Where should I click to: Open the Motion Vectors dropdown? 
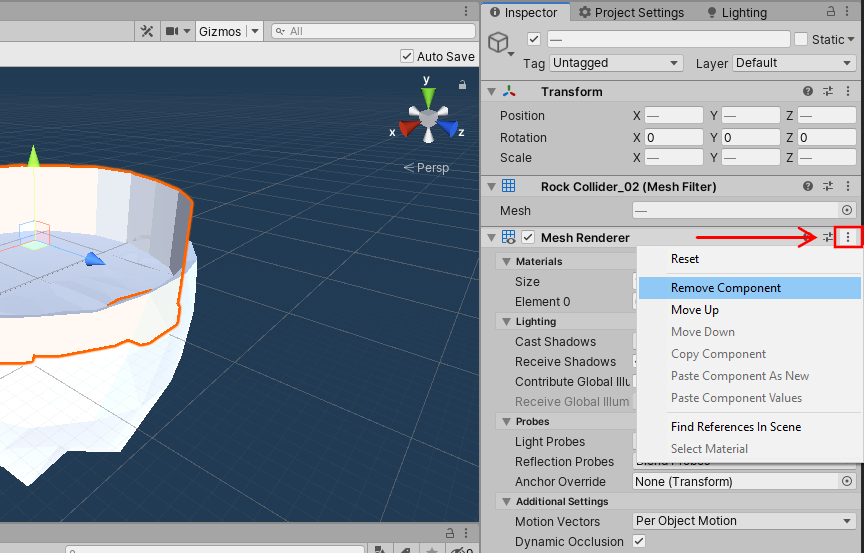[x=745, y=521]
